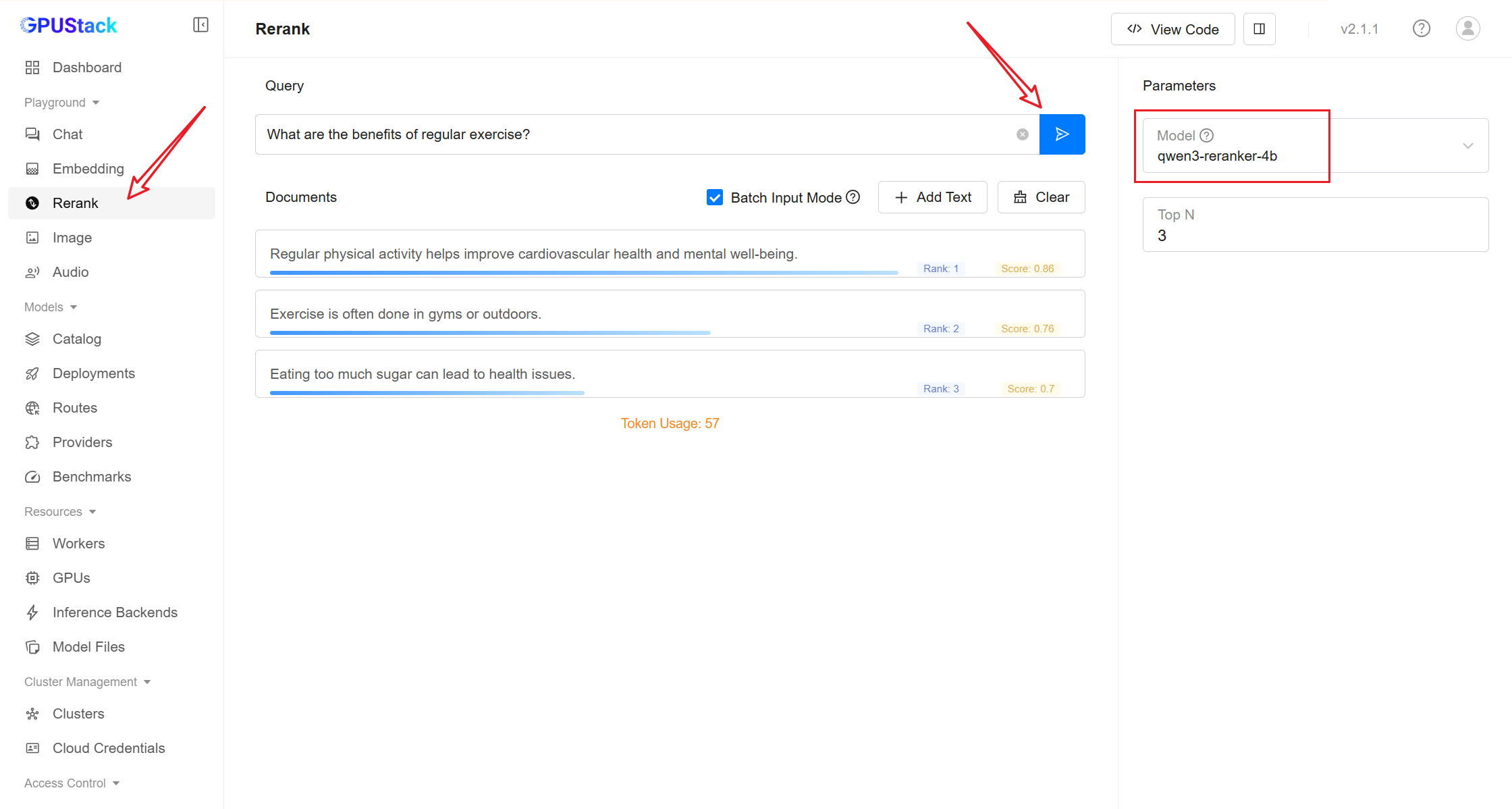Click the Clear documents button
This screenshot has width=1512, height=809.
pyautogui.click(x=1041, y=197)
